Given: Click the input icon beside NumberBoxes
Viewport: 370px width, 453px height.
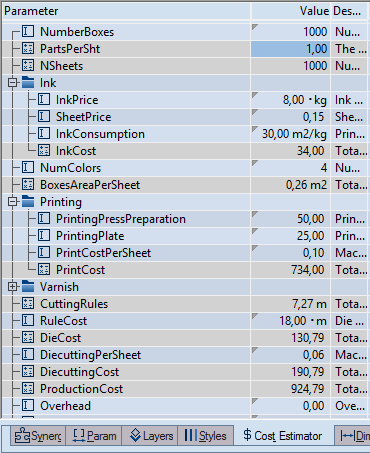Looking at the screenshot, I should click(28, 31).
